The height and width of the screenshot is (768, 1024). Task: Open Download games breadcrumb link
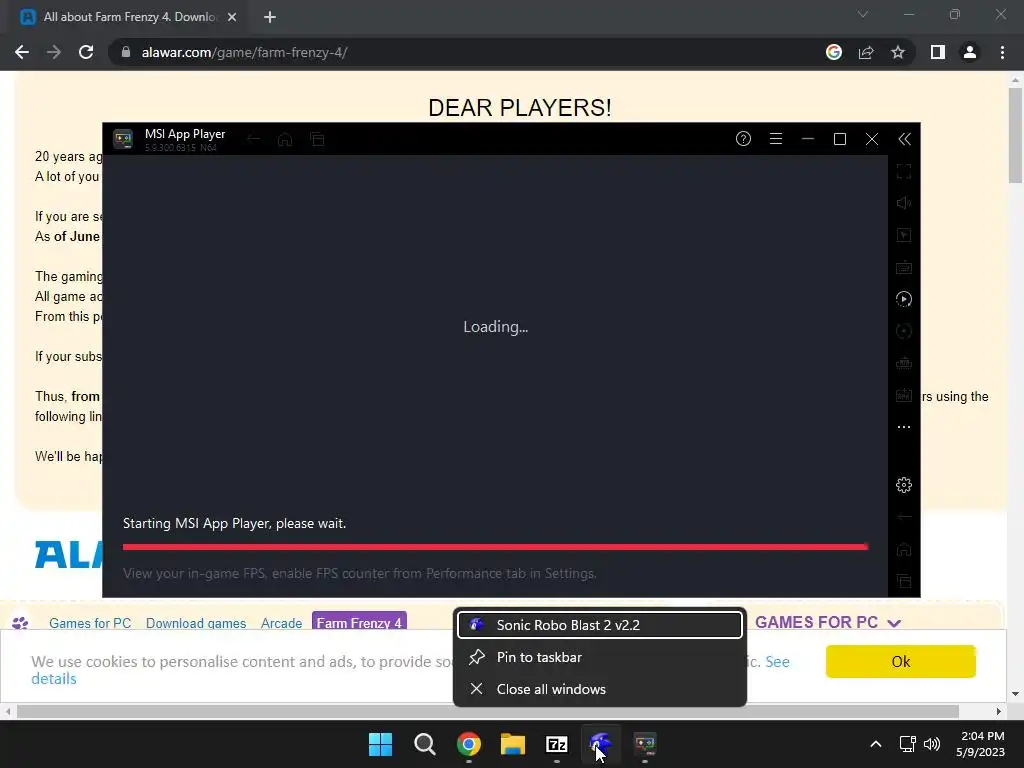pos(196,623)
